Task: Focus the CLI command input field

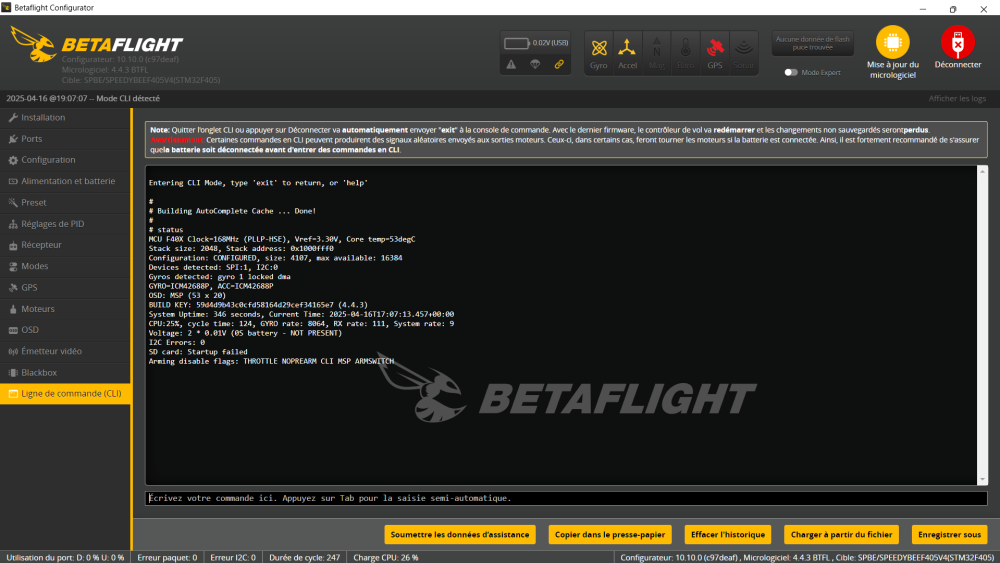Action: 565,498
